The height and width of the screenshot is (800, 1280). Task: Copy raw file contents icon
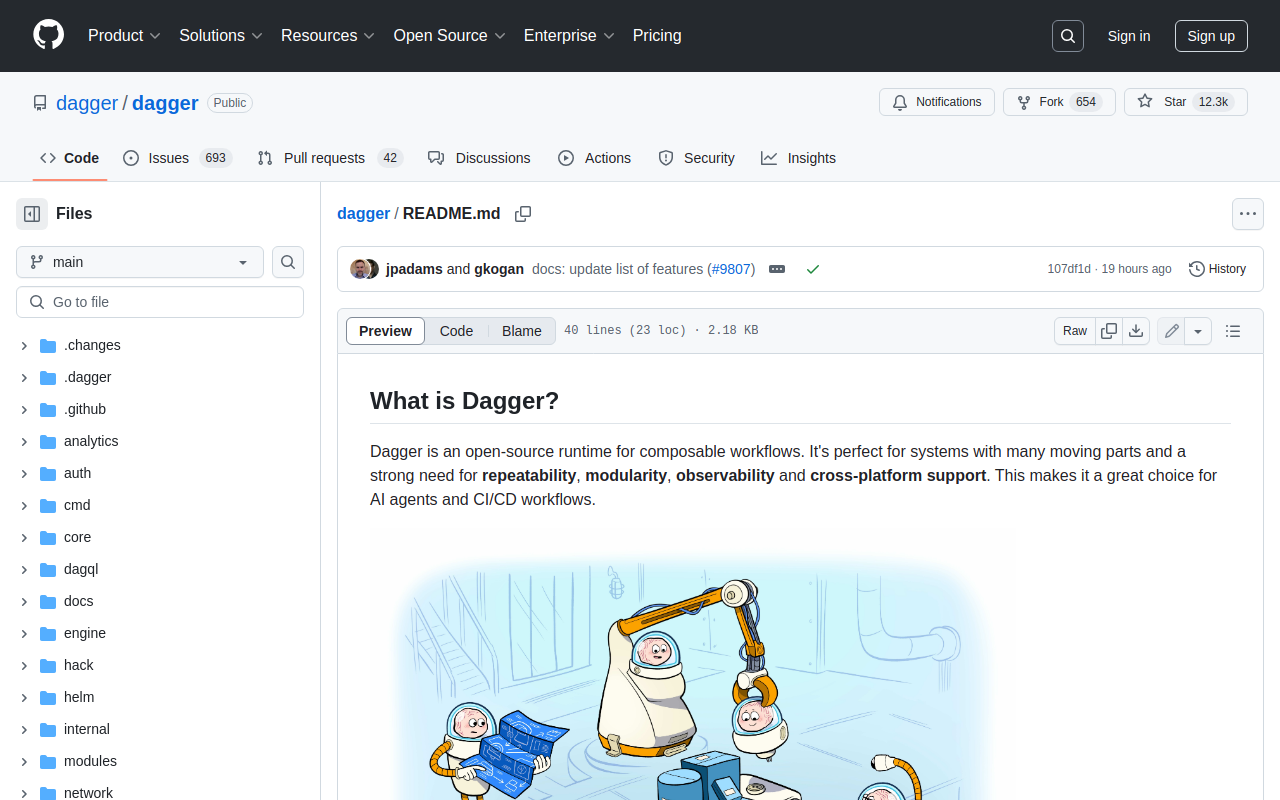pos(1109,331)
